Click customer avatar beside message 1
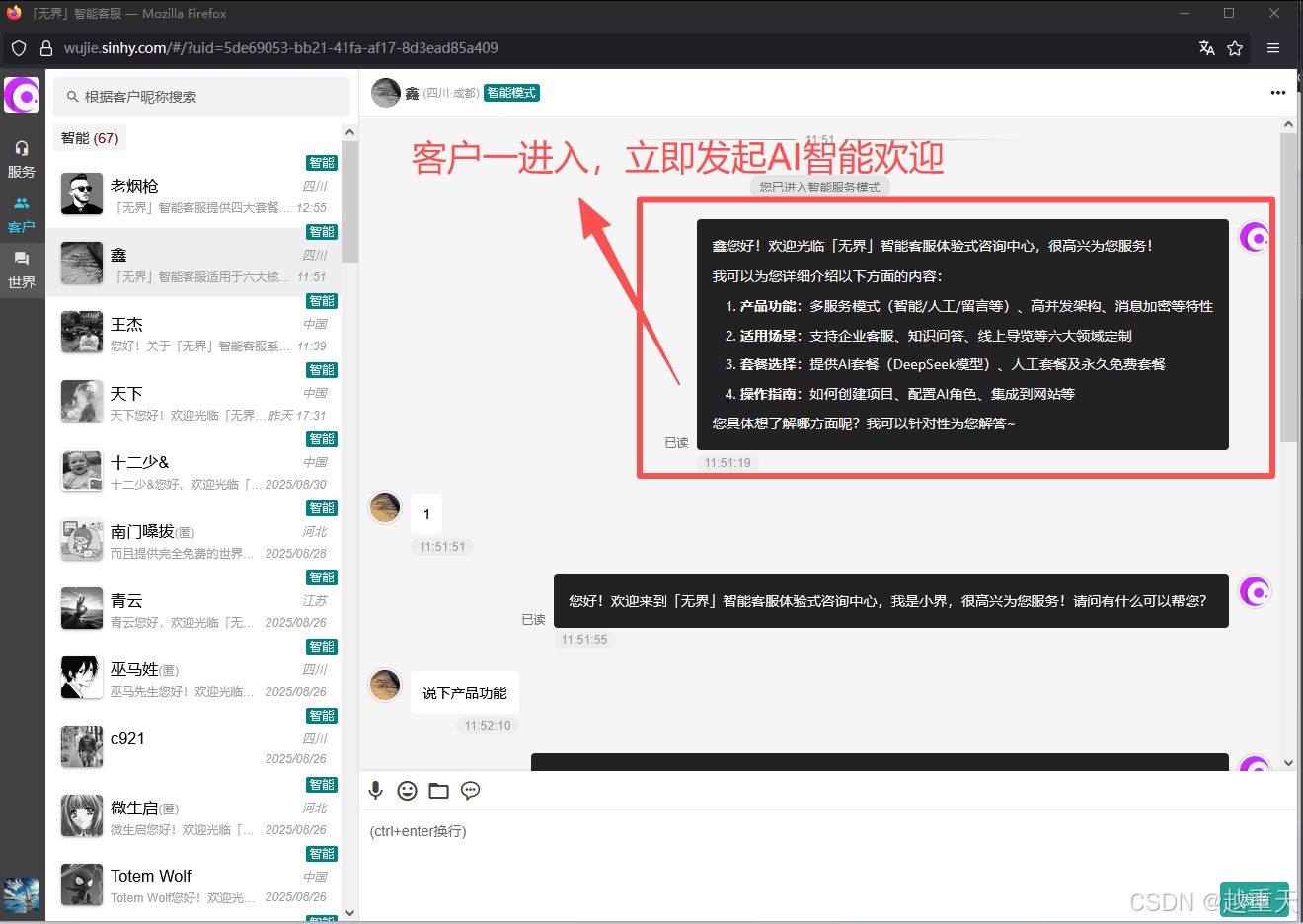Viewport: 1303px width, 924px height. coord(384,507)
